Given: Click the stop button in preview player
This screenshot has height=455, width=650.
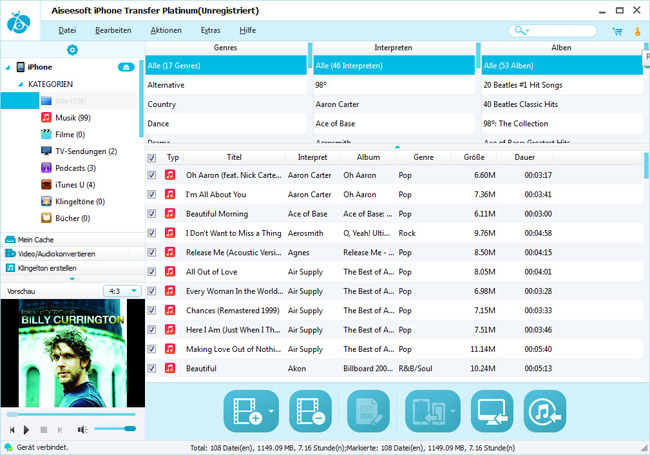Looking at the screenshot, I should [x=44, y=430].
